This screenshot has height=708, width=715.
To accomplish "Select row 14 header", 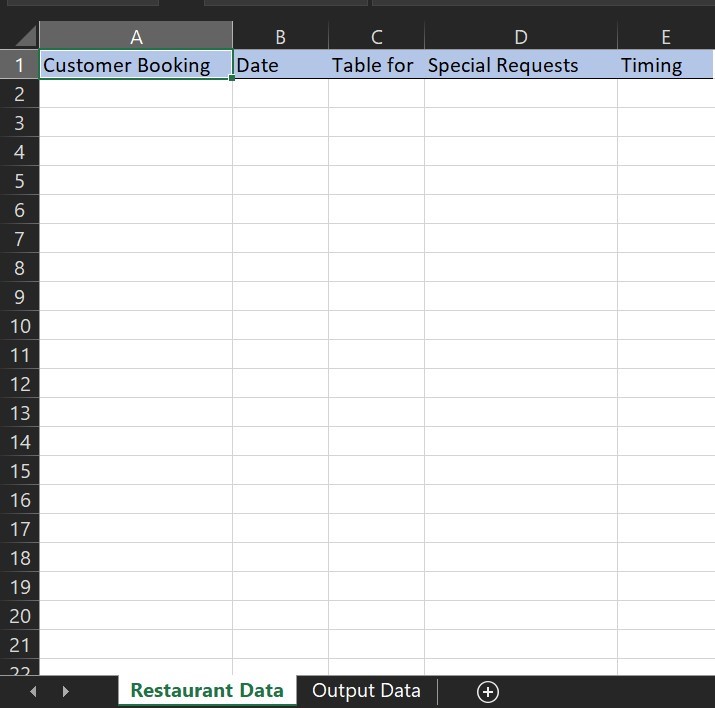I will (19, 442).
